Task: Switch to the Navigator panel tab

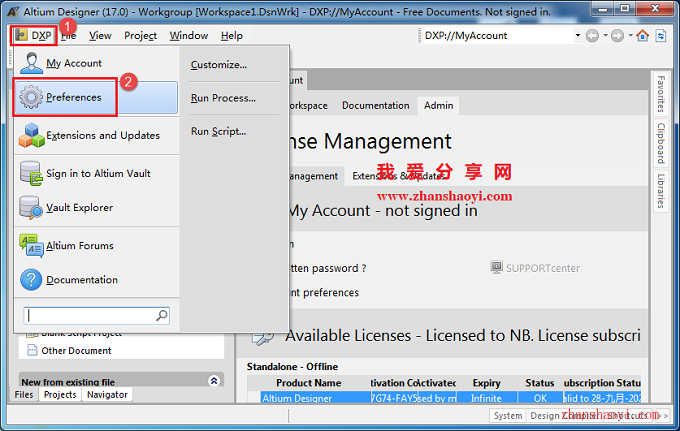Action: [x=107, y=395]
